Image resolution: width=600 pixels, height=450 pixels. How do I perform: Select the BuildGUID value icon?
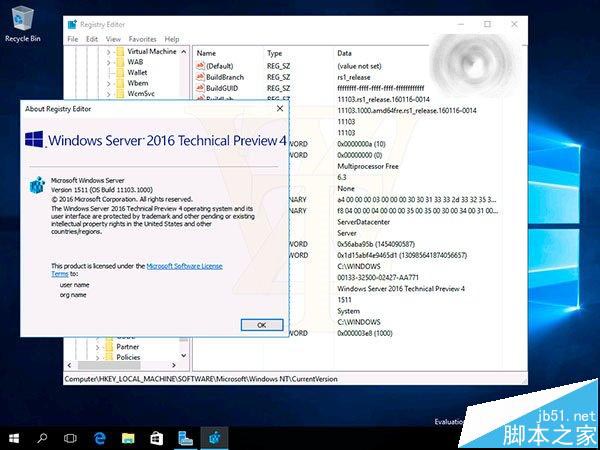(x=200, y=88)
